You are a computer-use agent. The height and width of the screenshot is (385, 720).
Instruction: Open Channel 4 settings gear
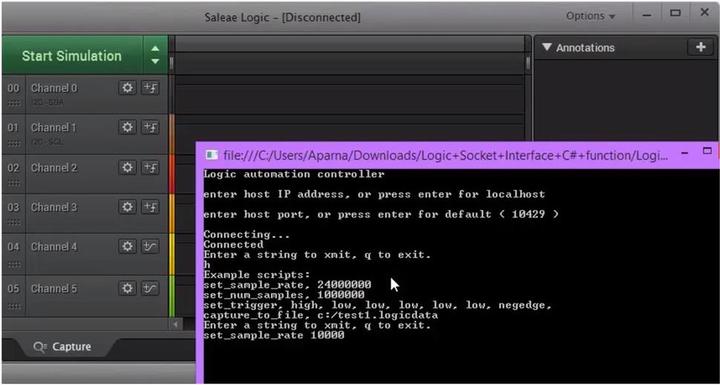coord(127,247)
